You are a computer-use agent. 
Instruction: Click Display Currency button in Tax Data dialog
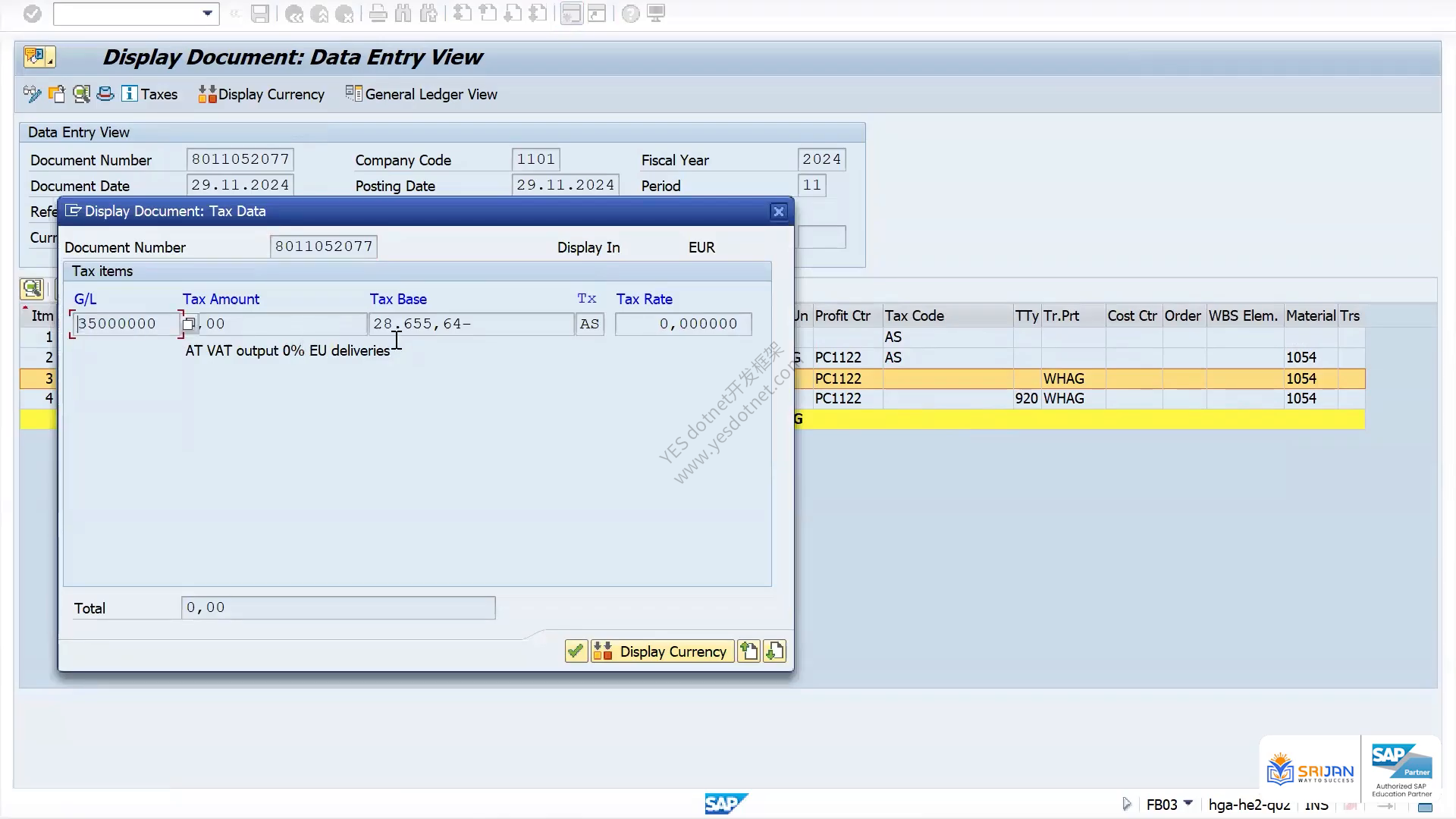pyautogui.click(x=662, y=651)
